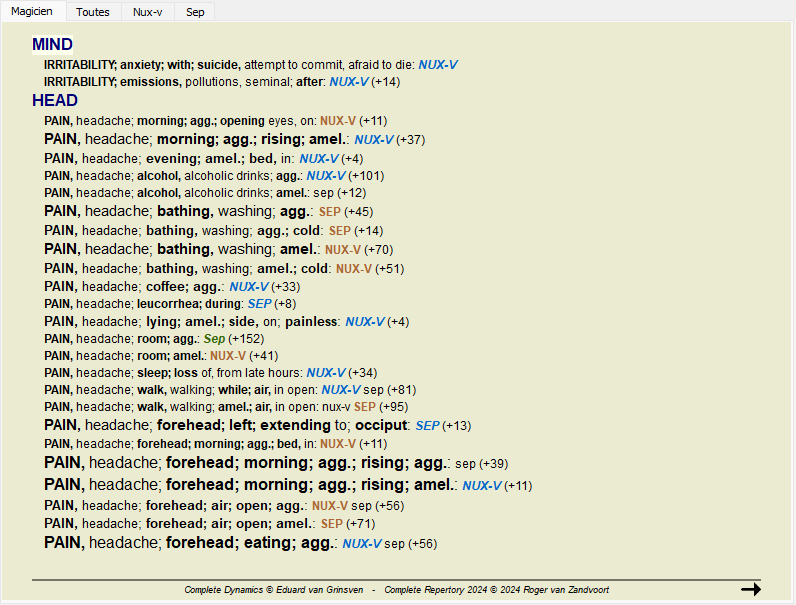Click sep in forehead eating agg. rubric
796x605 pixels.
click(395, 544)
